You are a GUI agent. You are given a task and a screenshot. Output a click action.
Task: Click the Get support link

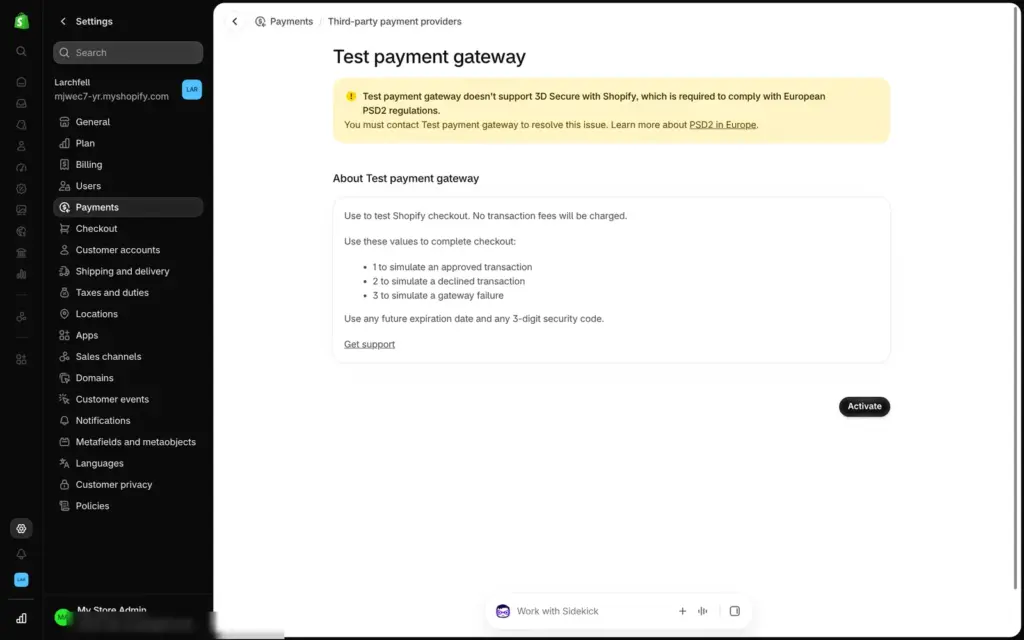[369, 344]
